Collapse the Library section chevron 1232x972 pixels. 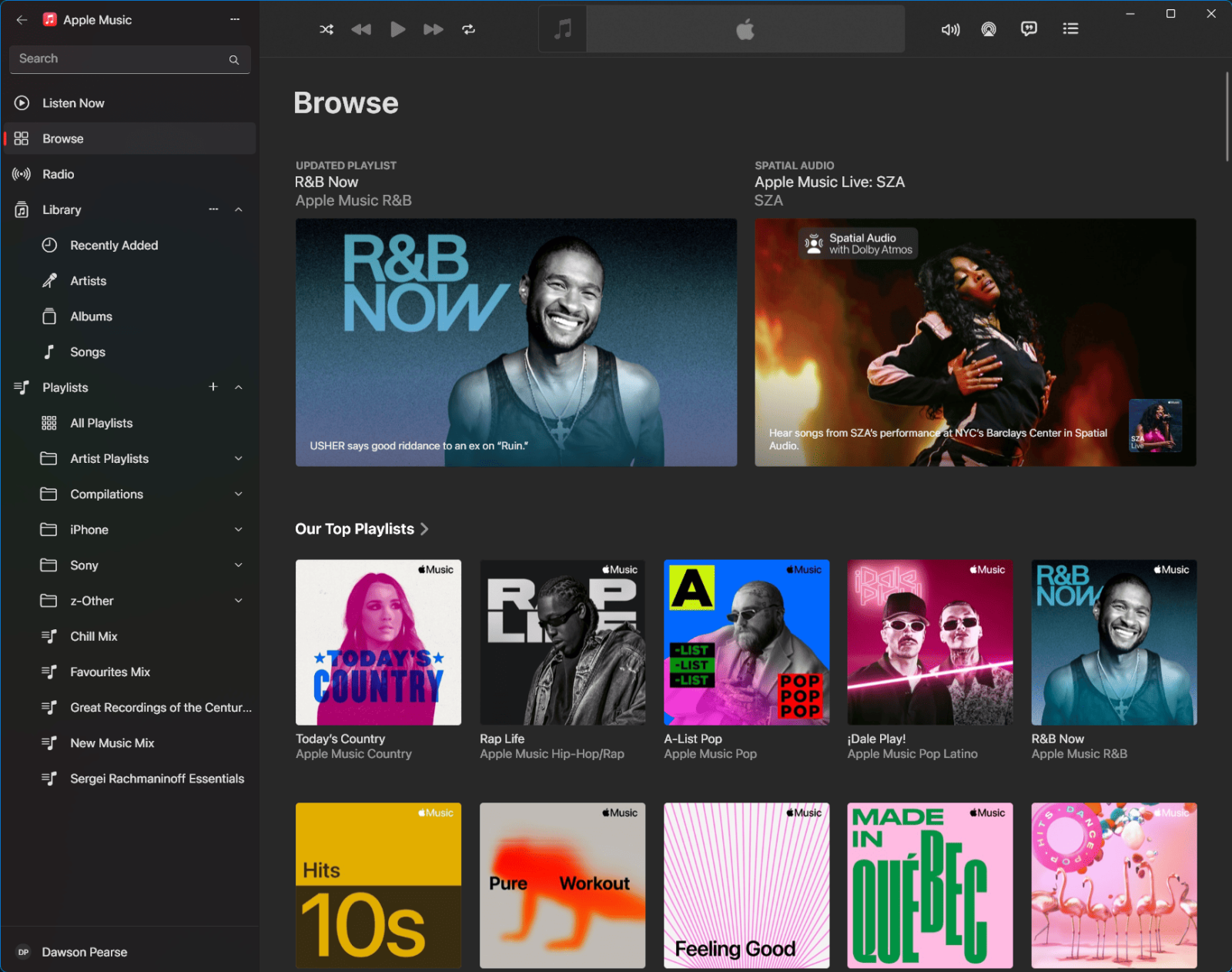click(239, 209)
